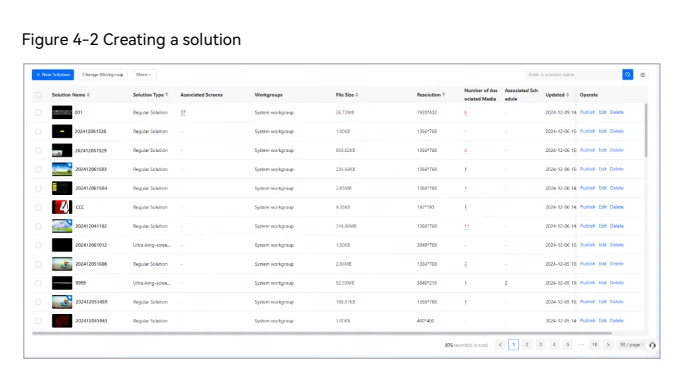Open thumbnail of solution 9999
This screenshot has height=381, width=696.
click(x=62, y=283)
